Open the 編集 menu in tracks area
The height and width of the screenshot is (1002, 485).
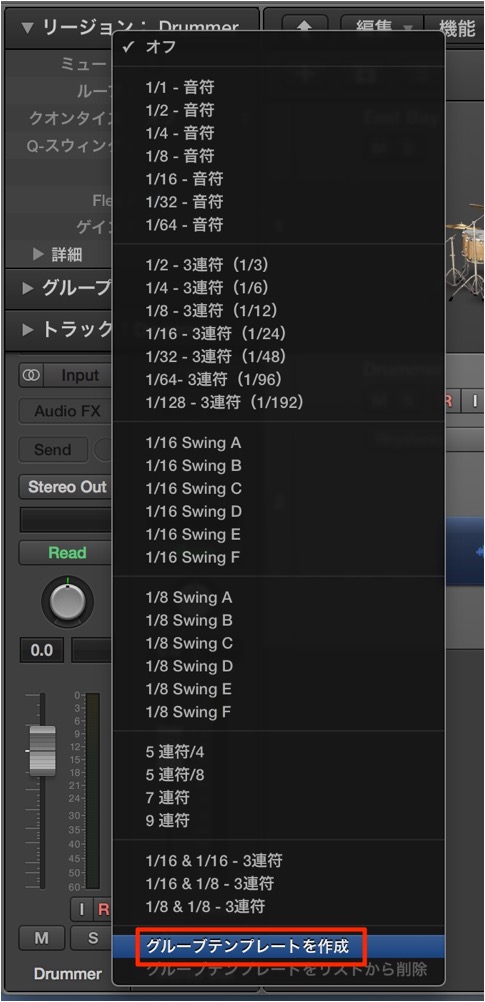(x=383, y=26)
